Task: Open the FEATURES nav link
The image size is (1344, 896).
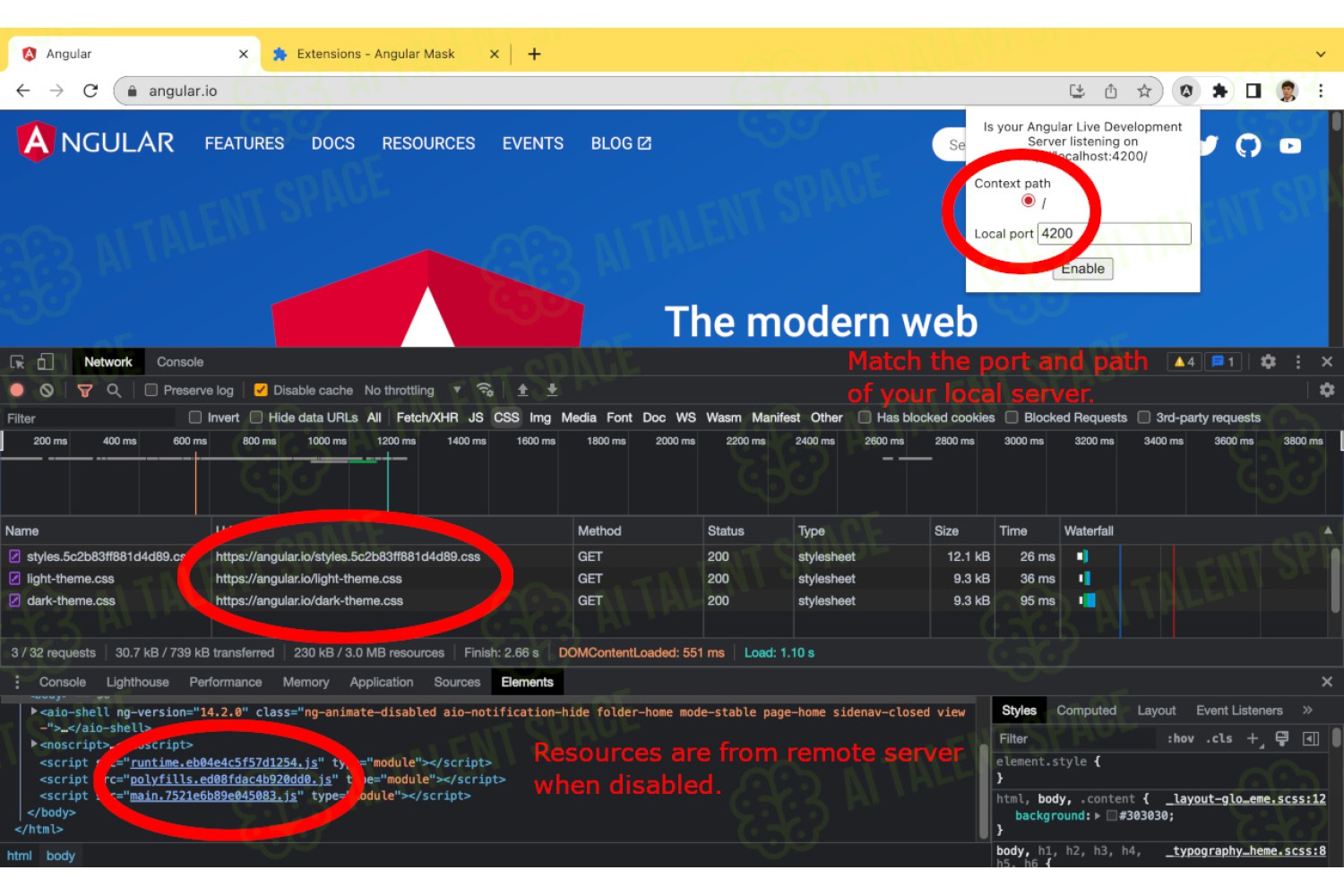Action: tap(245, 143)
